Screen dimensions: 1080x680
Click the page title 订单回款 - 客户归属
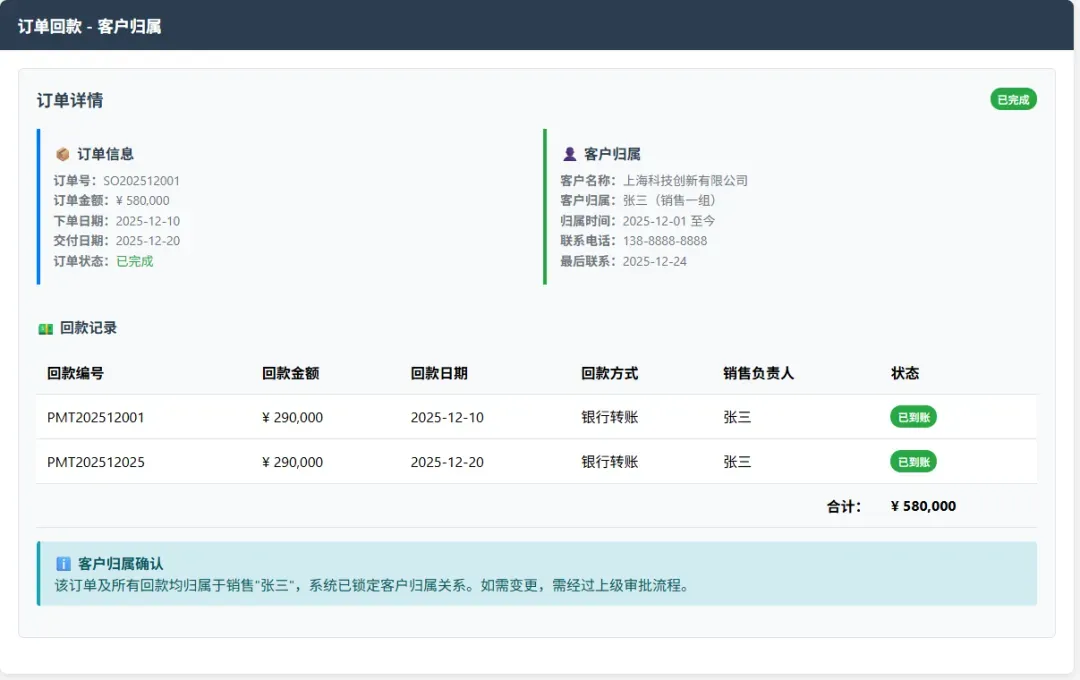tap(89, 26)
